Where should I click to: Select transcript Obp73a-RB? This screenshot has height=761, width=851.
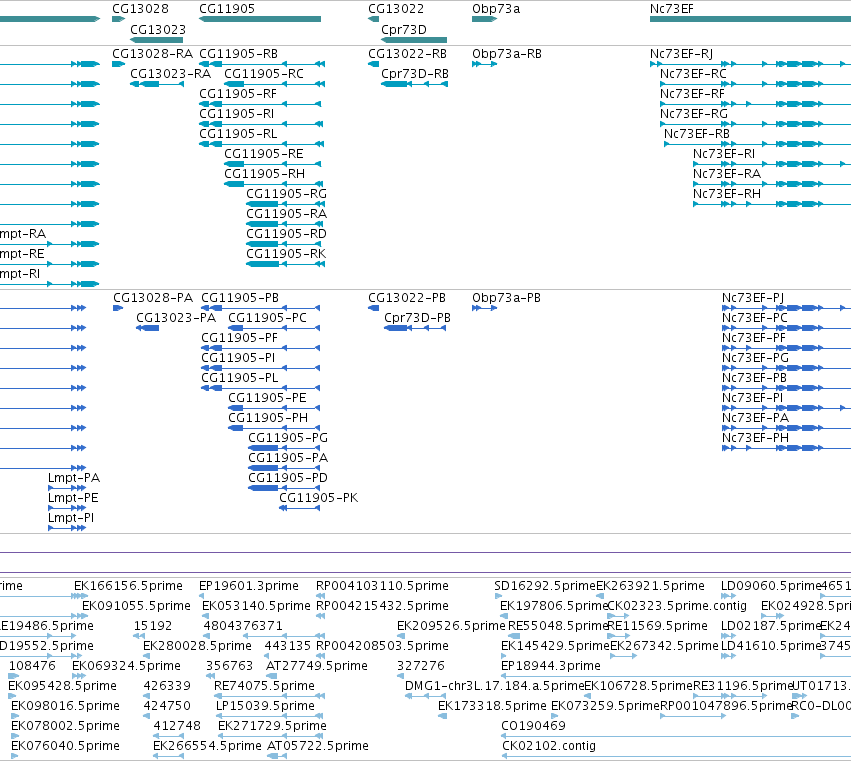pos(507,54)
